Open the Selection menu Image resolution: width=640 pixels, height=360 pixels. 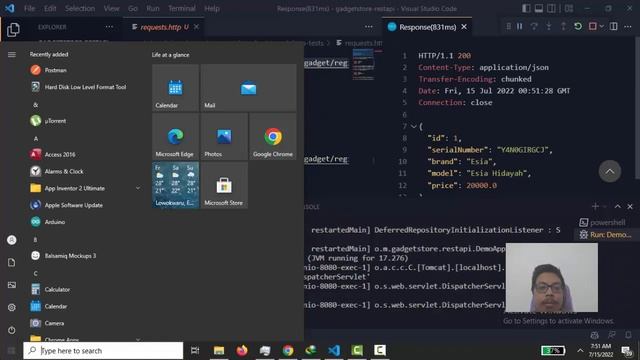pos(80,8)
